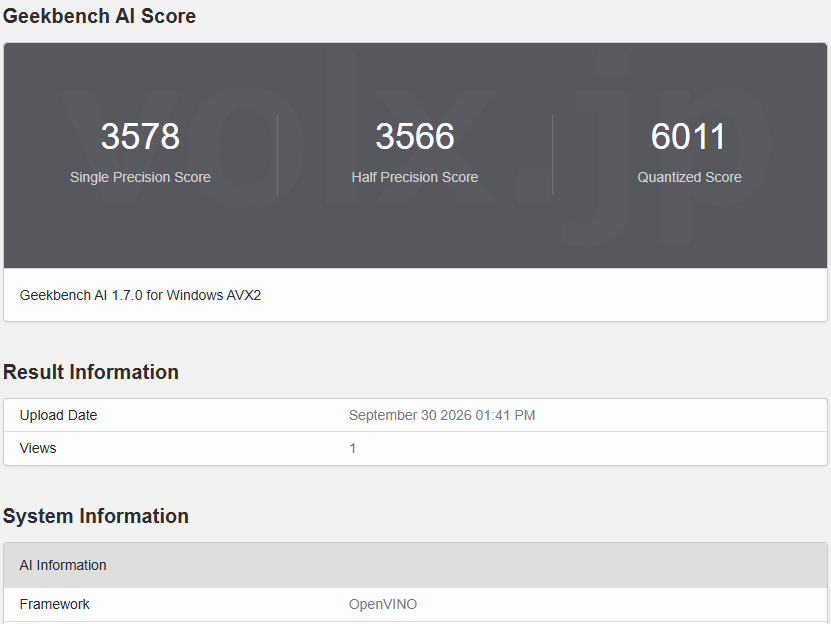This screenshot has height=624, width=831.
Task: Select the 6011 quantized score value
Action: click(x=688, y=137)
